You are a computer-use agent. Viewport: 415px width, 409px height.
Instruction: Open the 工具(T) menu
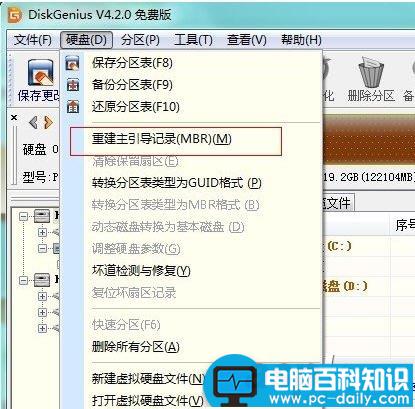coord(193,40)
